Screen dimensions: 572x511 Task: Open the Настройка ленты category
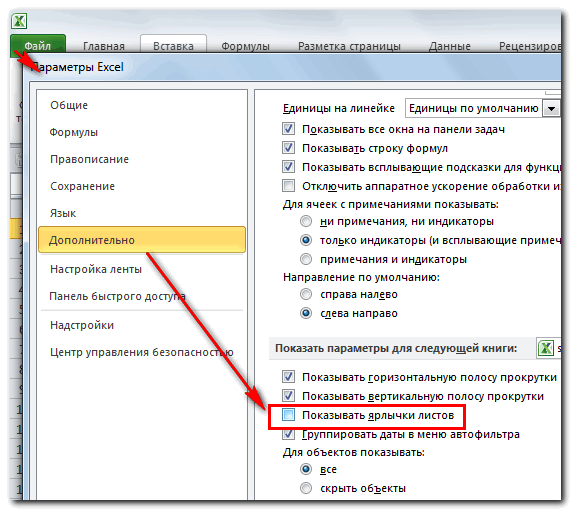pyautogui.click(x=96, y=269)
